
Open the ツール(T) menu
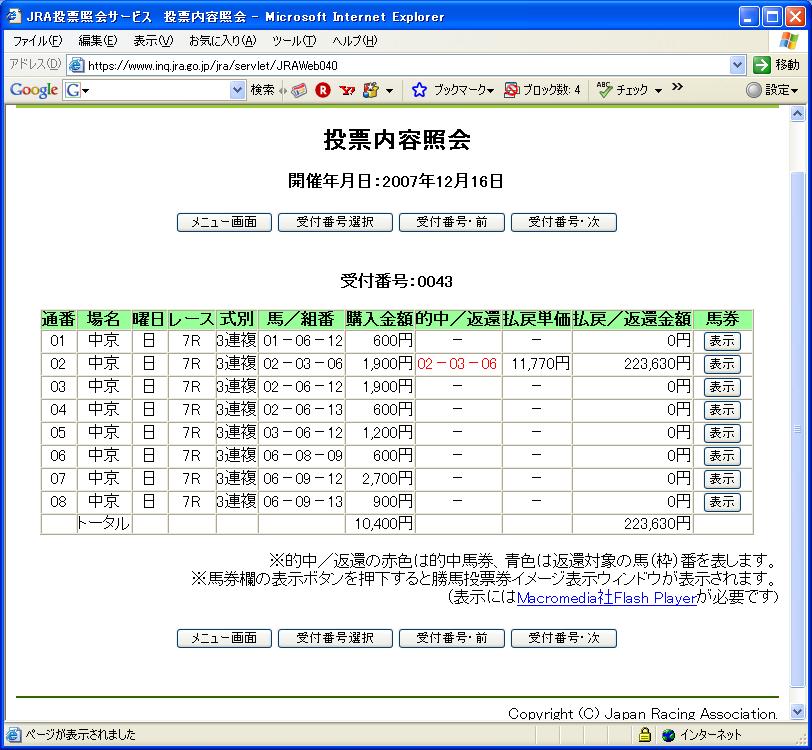(294, 41)
